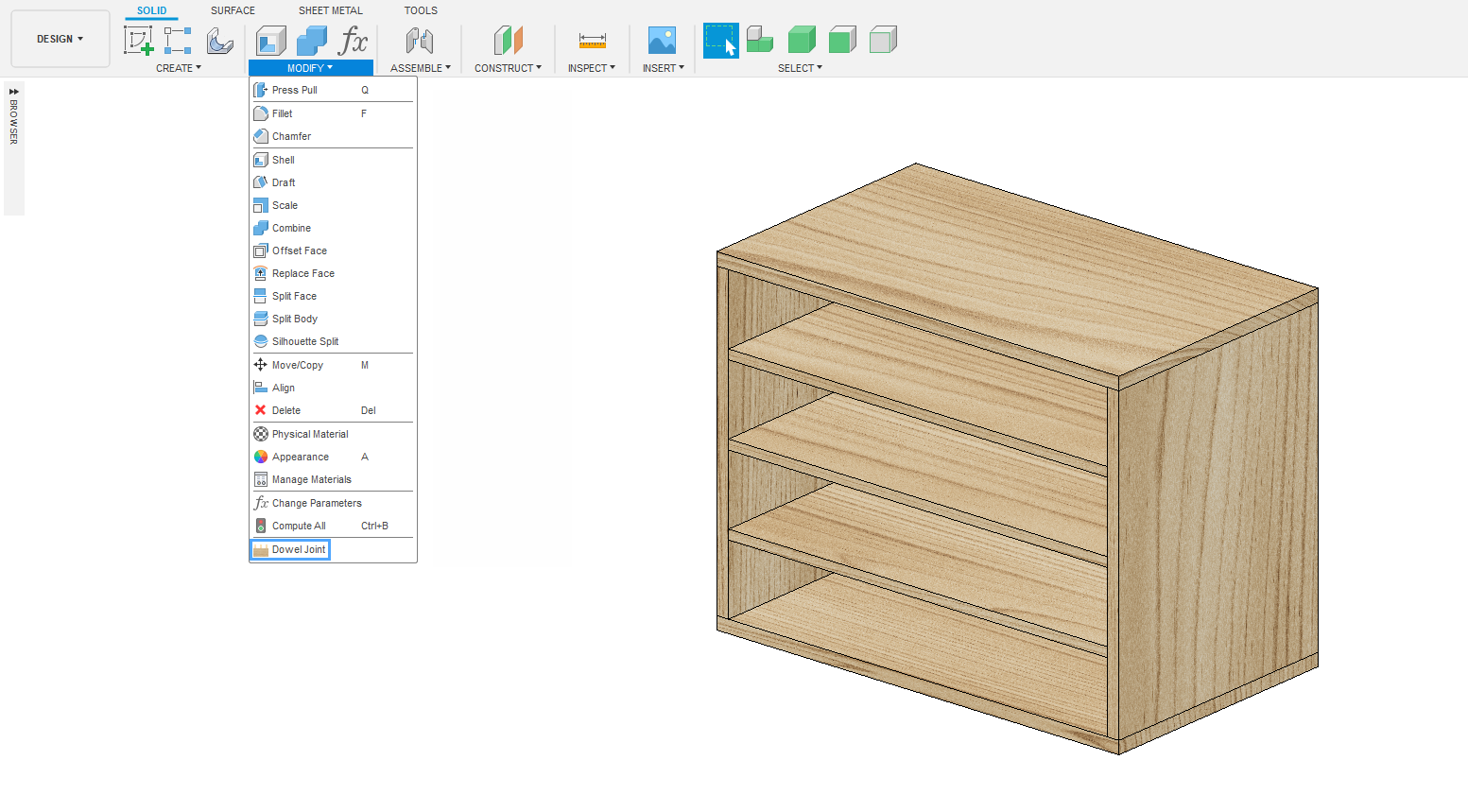Click the top face of the cabinet model
Viewport: 1468px width, 812px height.
(1016, 269)
